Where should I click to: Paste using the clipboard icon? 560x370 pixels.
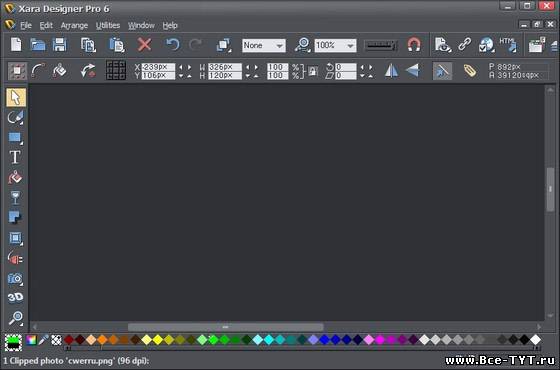click(x=117, y=45)
